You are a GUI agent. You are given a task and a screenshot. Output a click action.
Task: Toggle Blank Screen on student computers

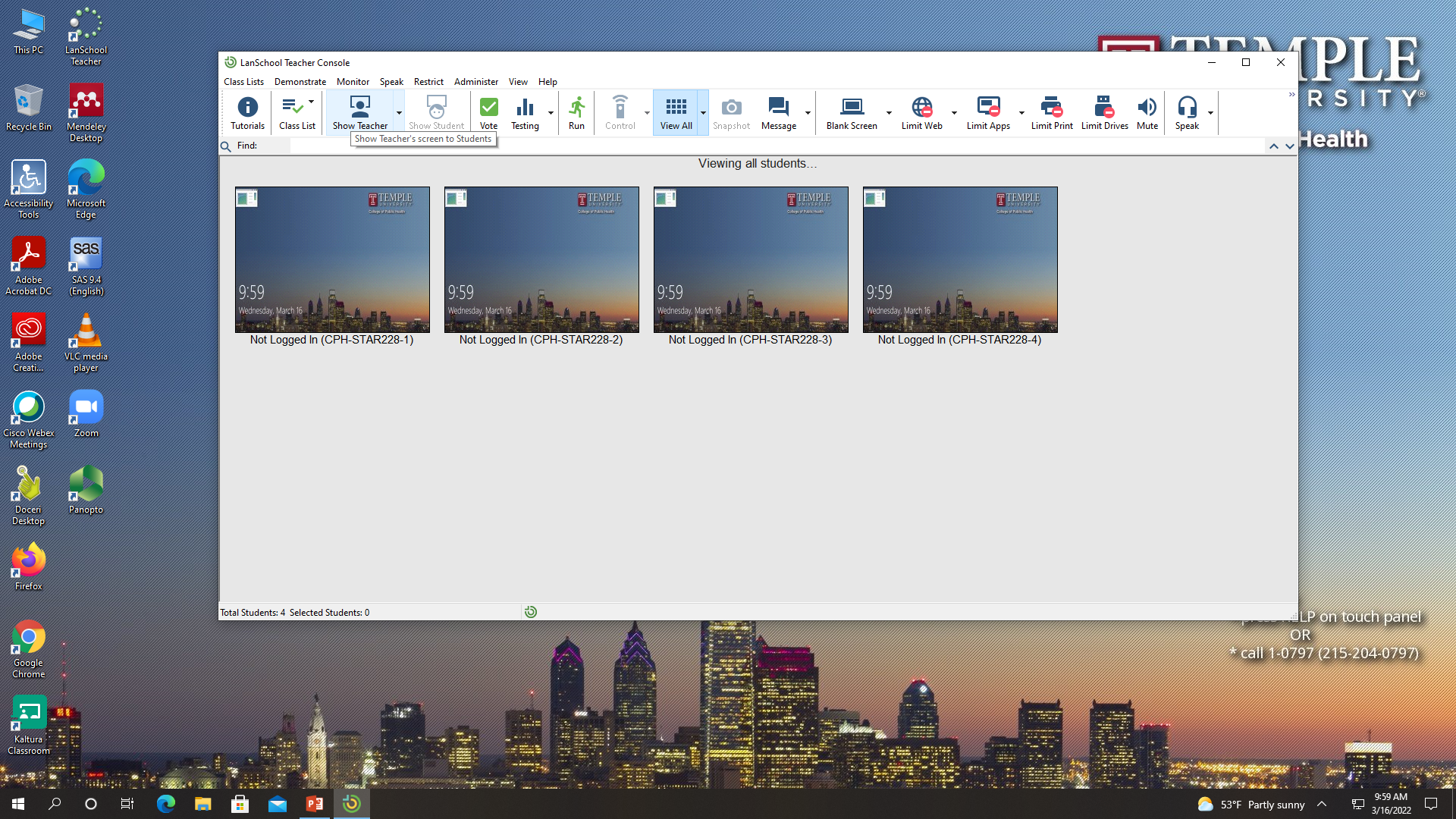point(852,112)
